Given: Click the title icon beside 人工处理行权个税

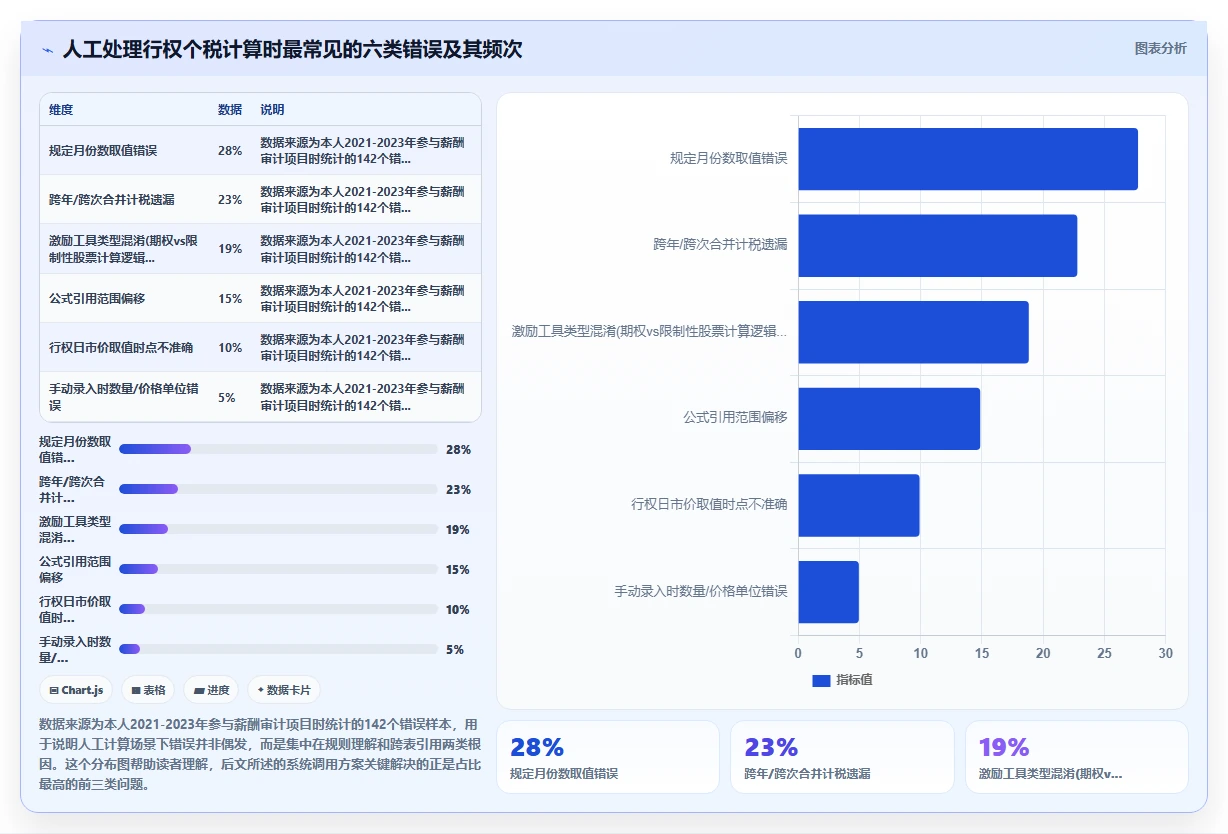Looking at the screenshot, I should tap(47, 50).
